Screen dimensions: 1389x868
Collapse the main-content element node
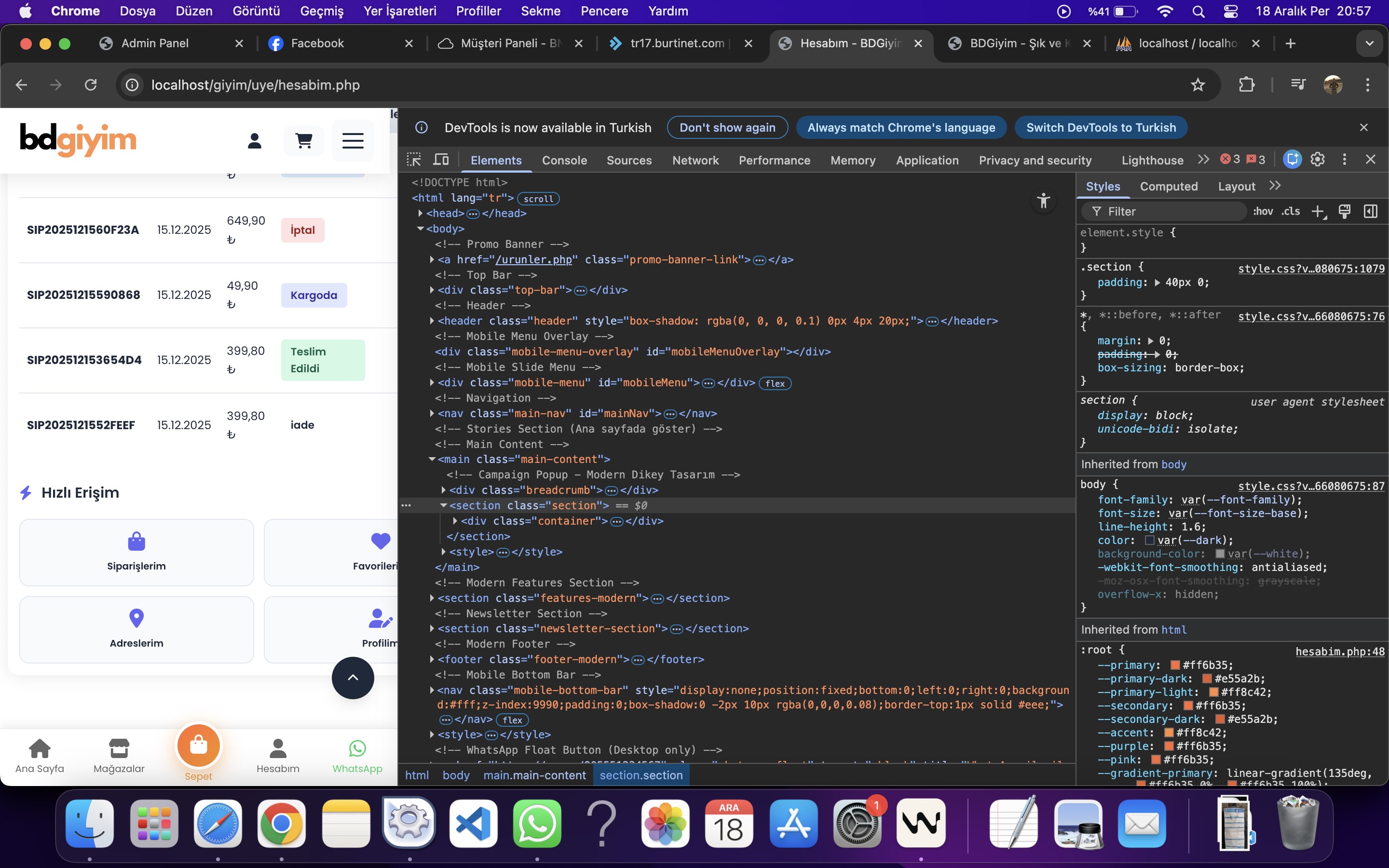[432, 459]
